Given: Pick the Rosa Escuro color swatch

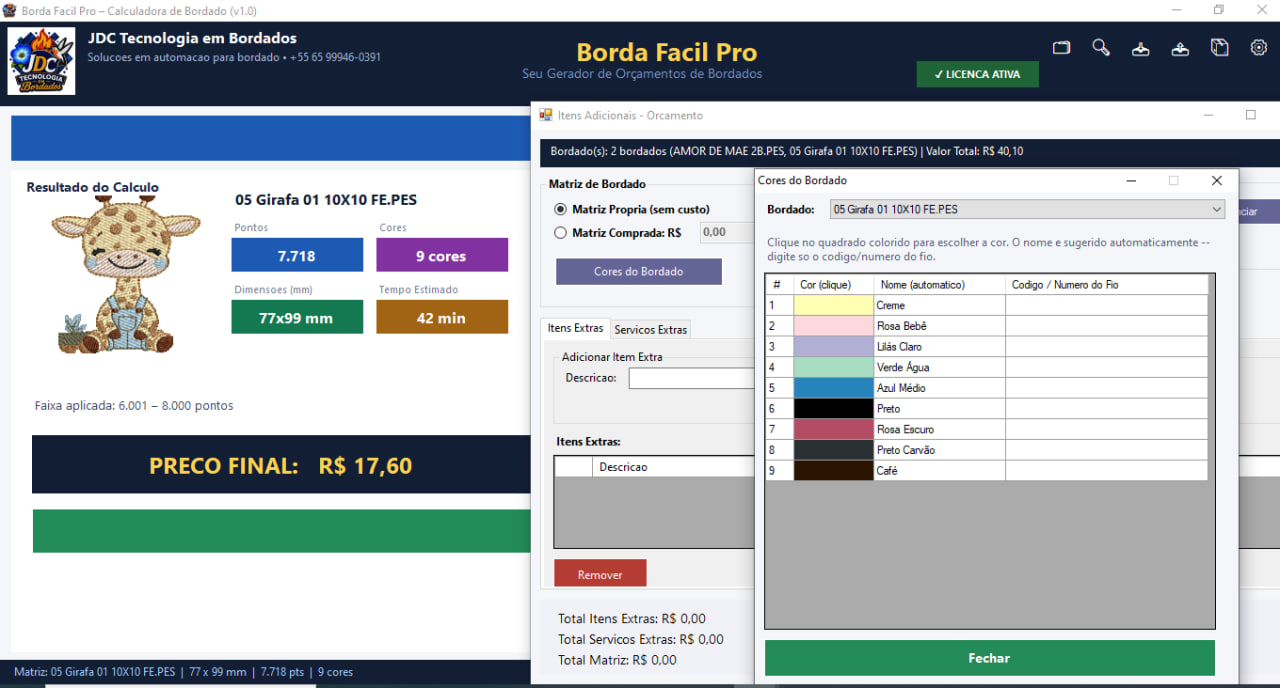Looking at the screenshot, I should click(x=833, y=429).
